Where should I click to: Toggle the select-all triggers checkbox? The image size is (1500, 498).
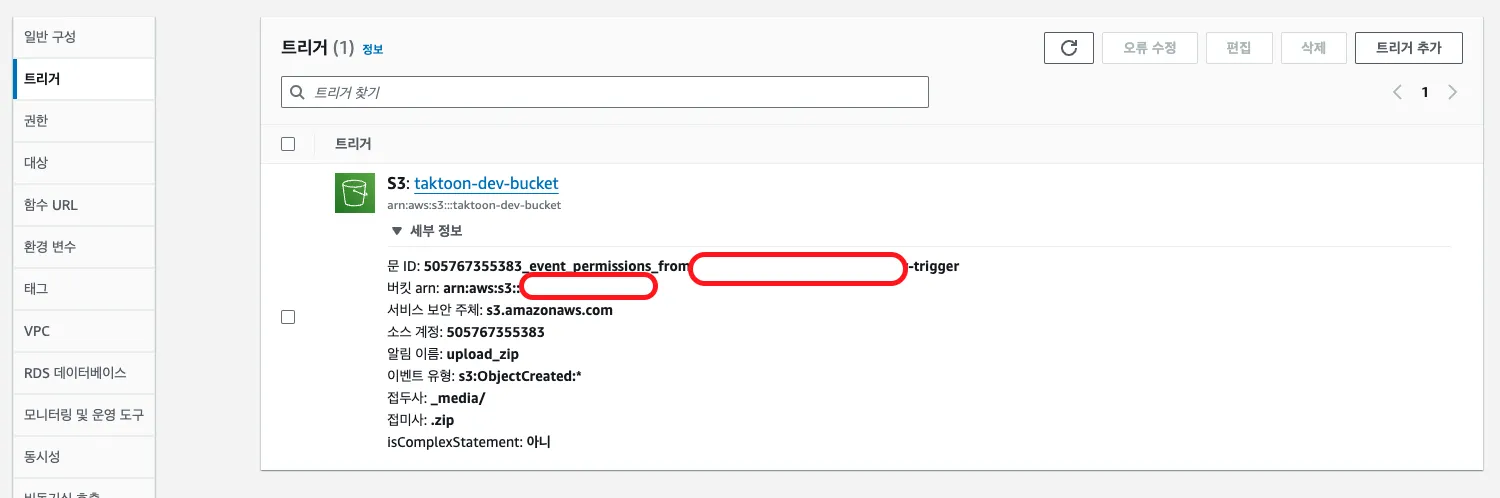[288, 144]
